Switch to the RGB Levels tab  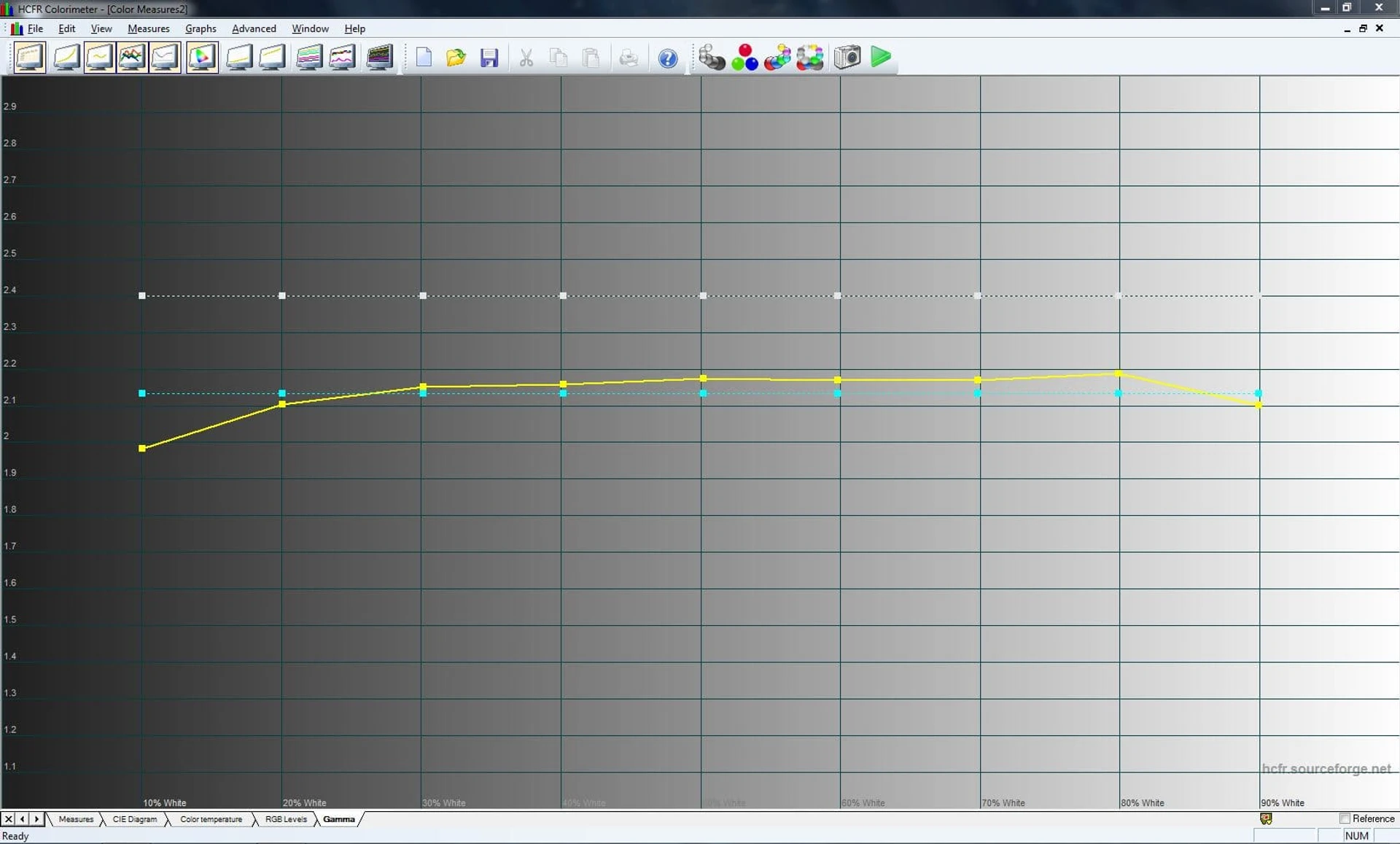(286, 819)
